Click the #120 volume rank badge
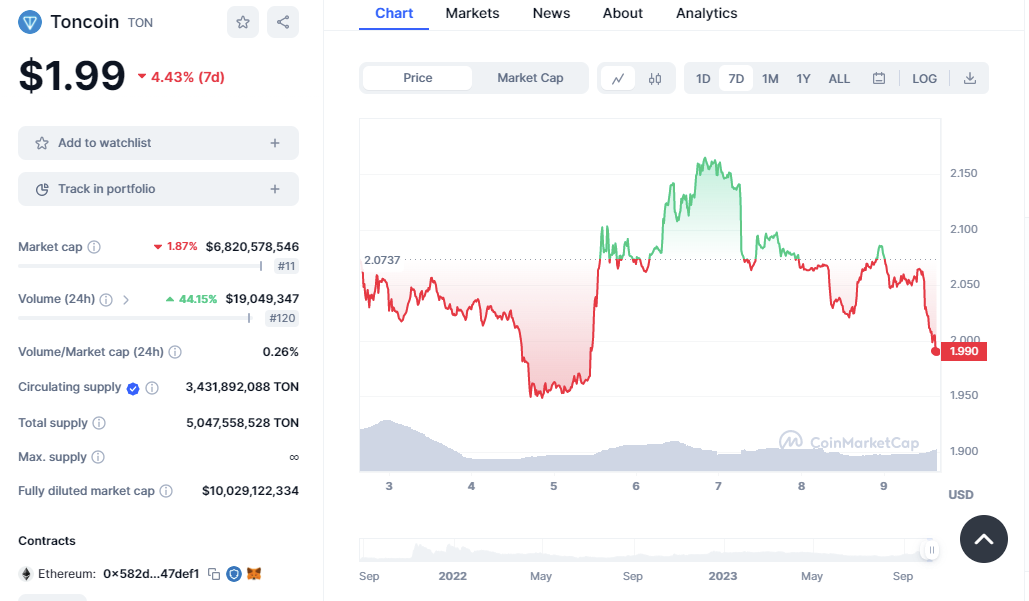1029x601 pixels. 282,318
